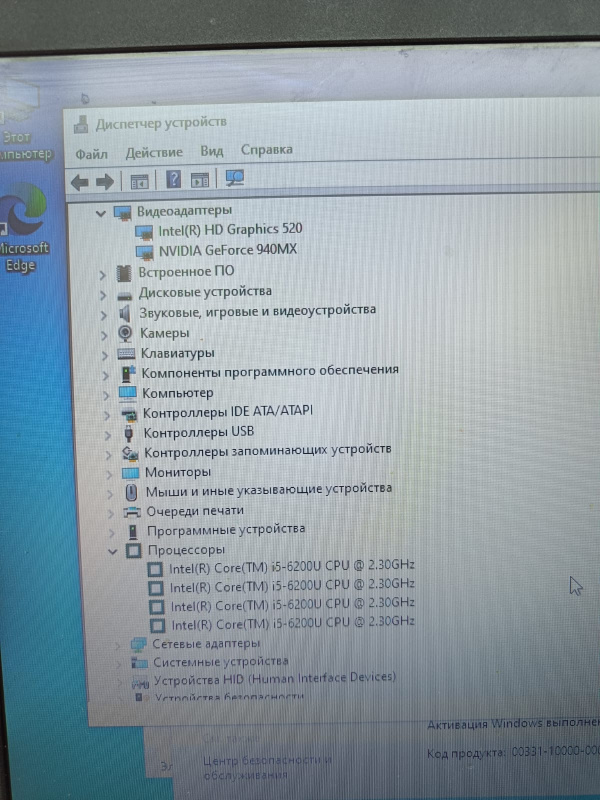Select the Intel(R) HD Graphics 520 adapter
The width and height of the screenshot is (600, 800).
[x=230, y=229]
